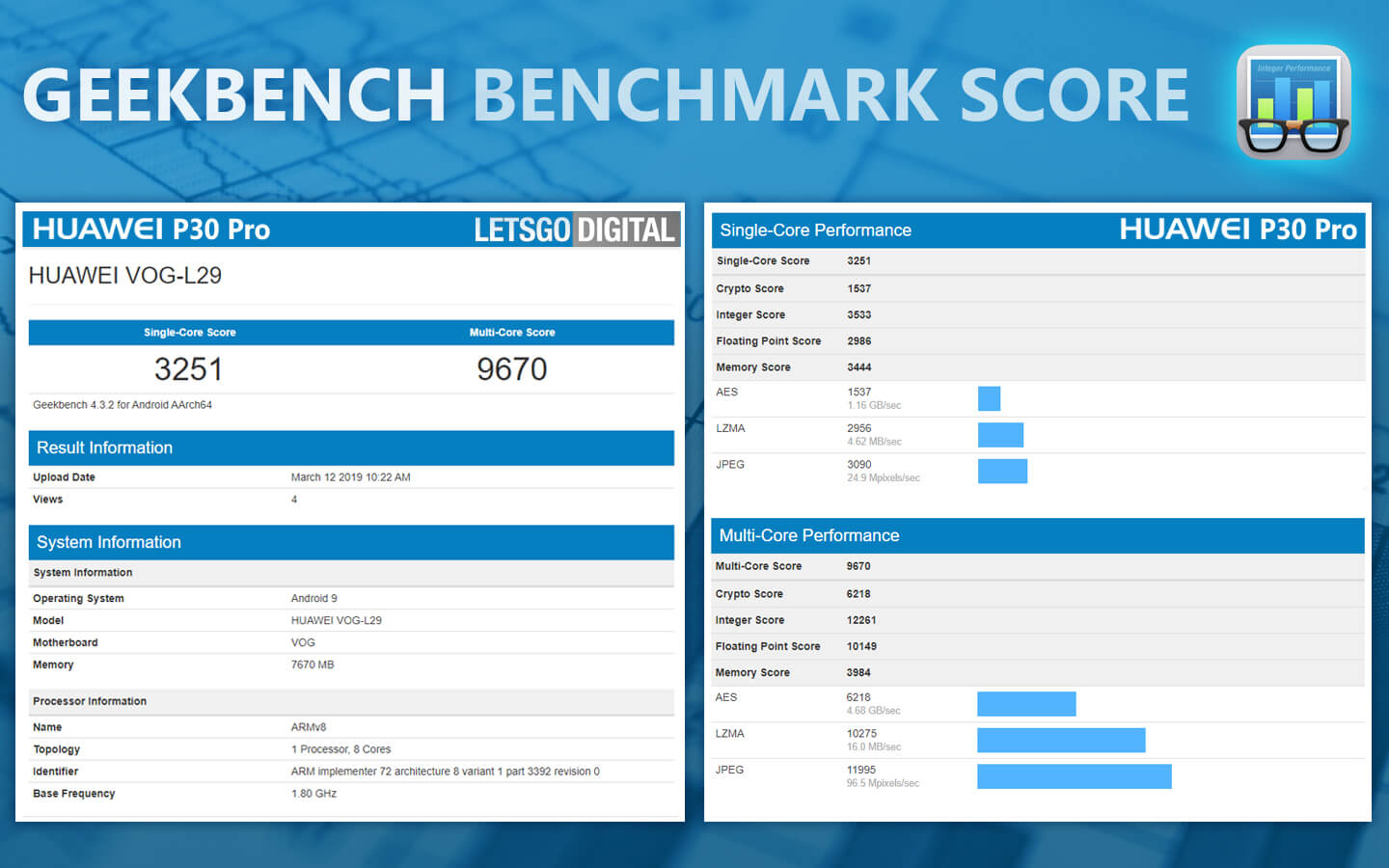Click the Memory value 7670 MB
Image resolution: width=1389 pixels, height=868 pixels.
313,665
